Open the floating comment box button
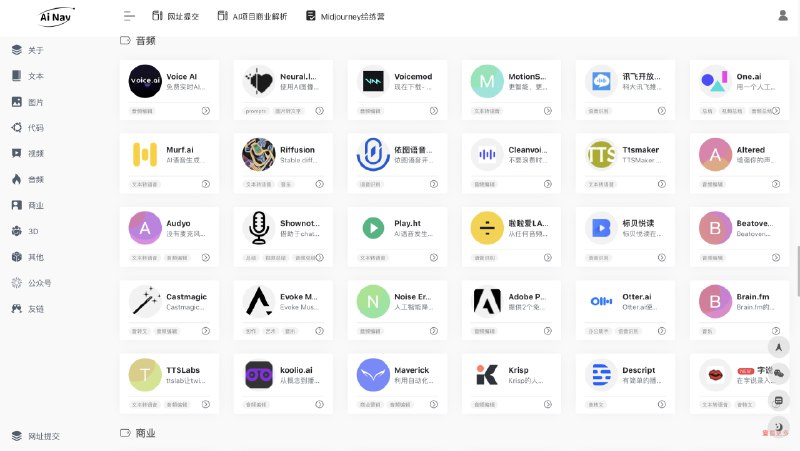Image resolution: width=800 pixels, height=451 pixels. click(779, 400)
